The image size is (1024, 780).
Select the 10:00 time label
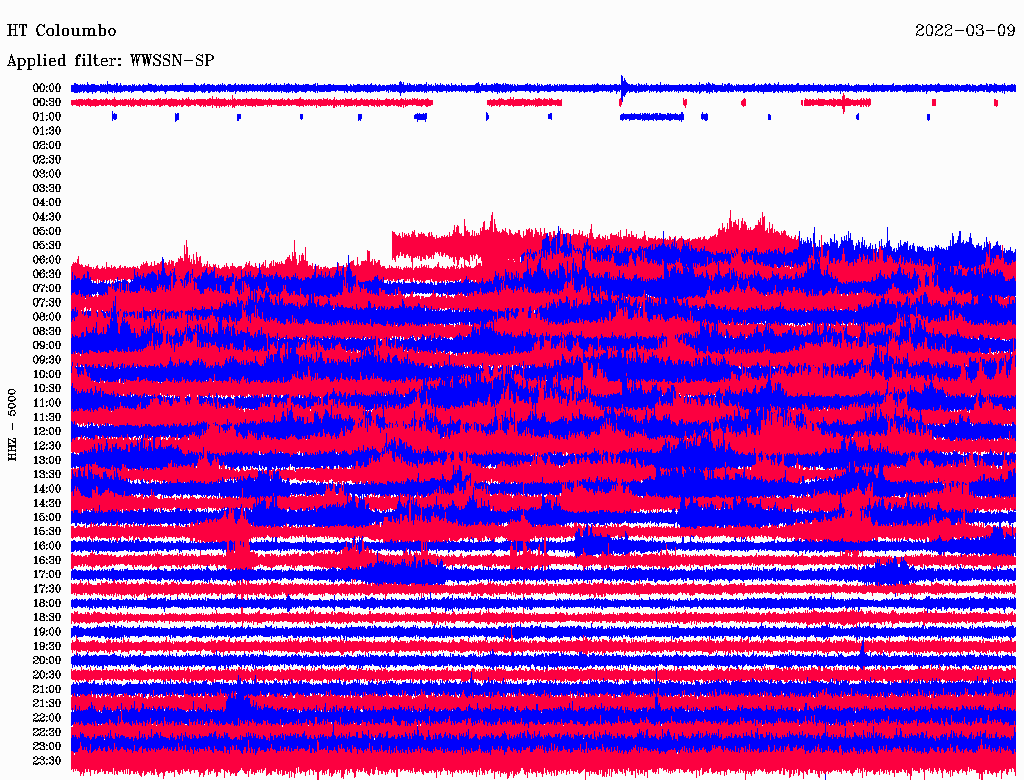point(47,374)
